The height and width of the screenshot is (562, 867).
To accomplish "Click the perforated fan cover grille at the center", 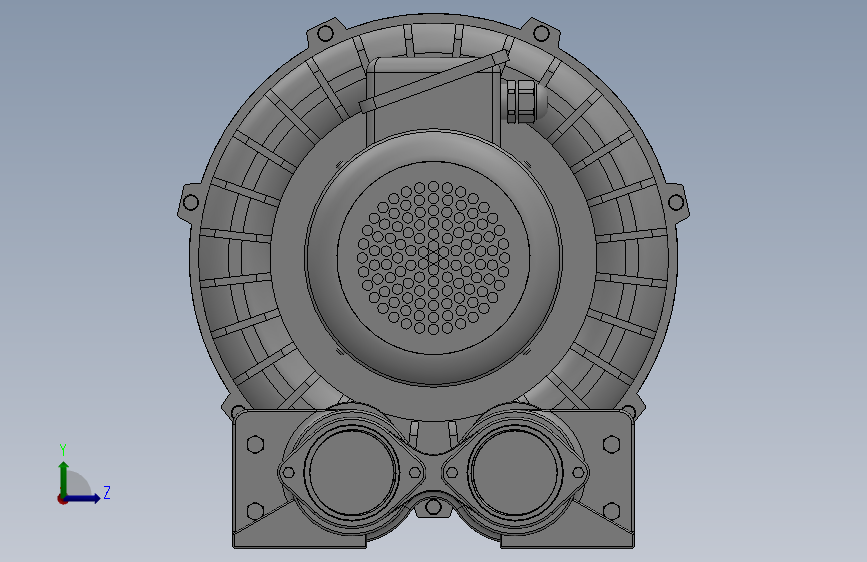I will point(433,258).
